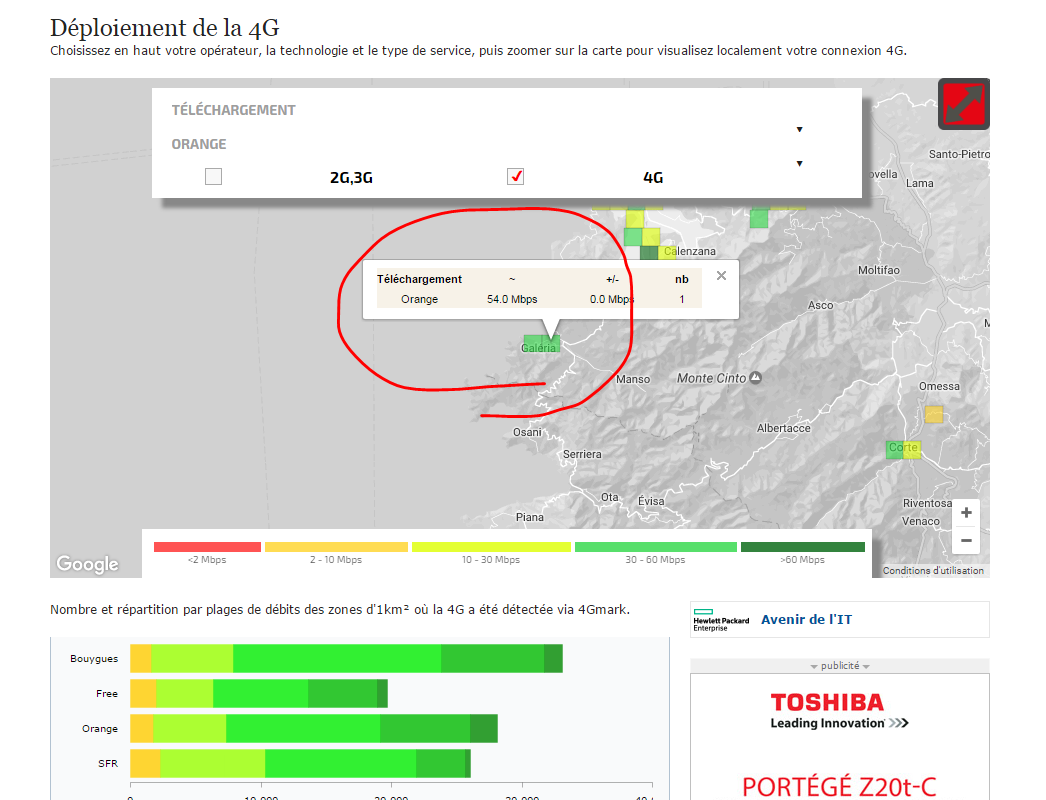
Task: Open the Conditions d'utilisation link
Action: pos(933,571)
